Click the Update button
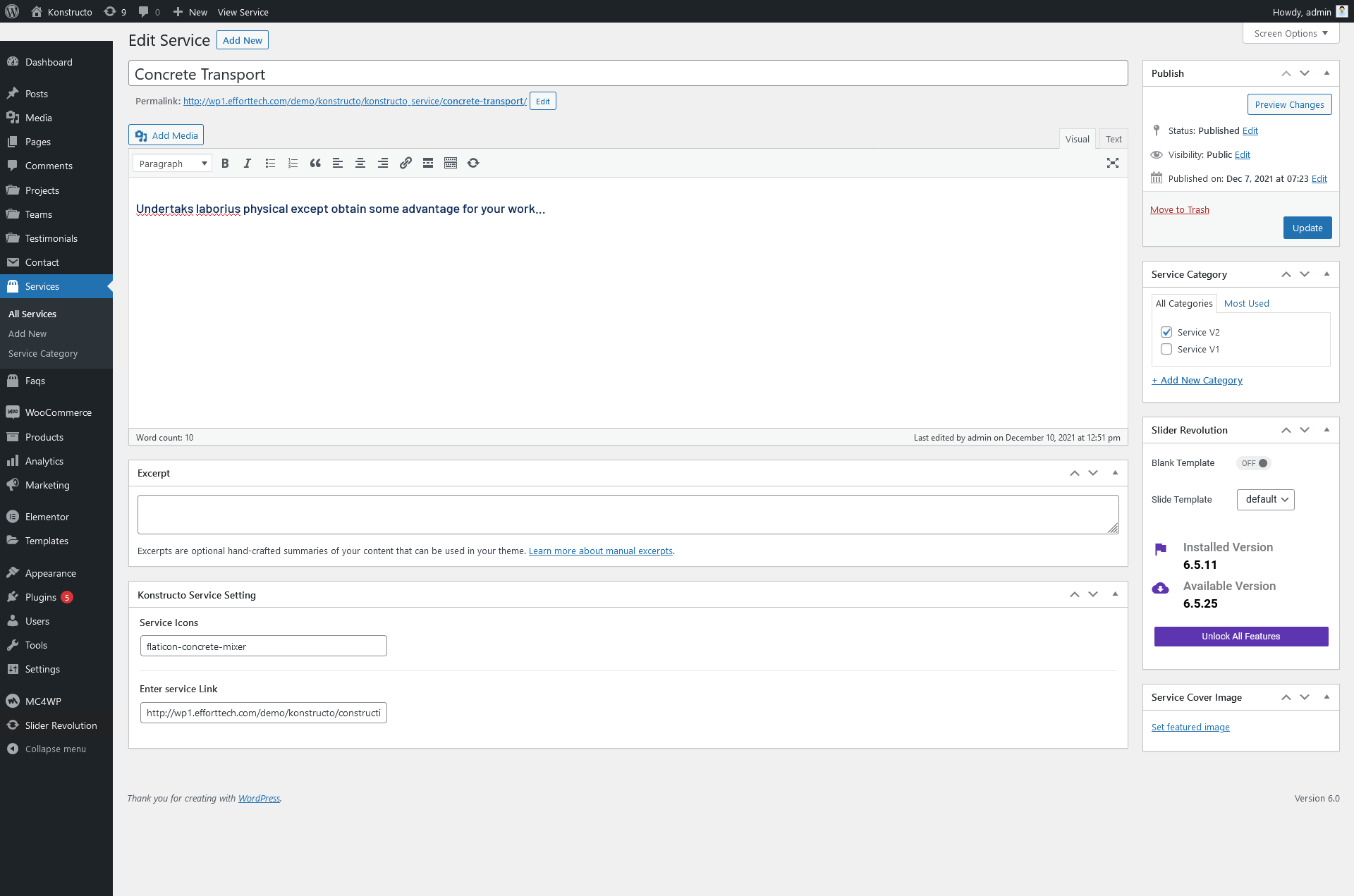Viewport: 1354px width, 896px height. pos(1307,228)
